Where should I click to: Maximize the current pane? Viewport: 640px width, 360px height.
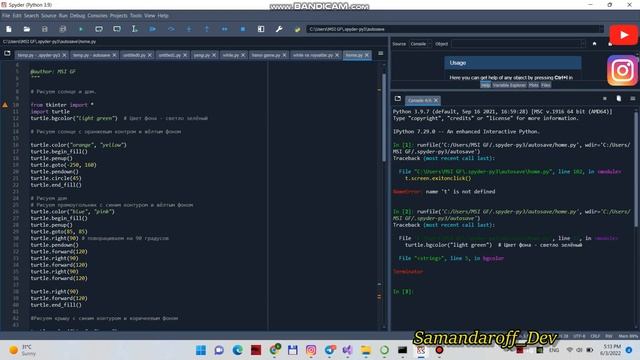(x=261, y=29)
